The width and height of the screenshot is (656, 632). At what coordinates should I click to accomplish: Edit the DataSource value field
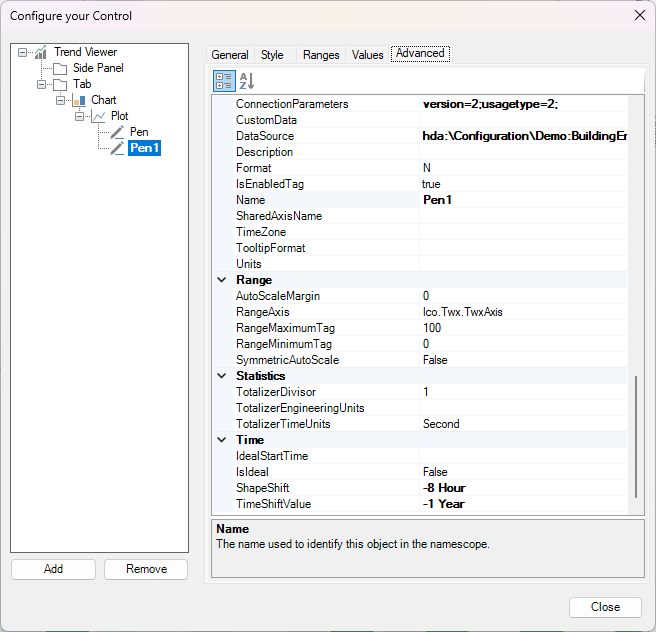[x=523, y=136]
